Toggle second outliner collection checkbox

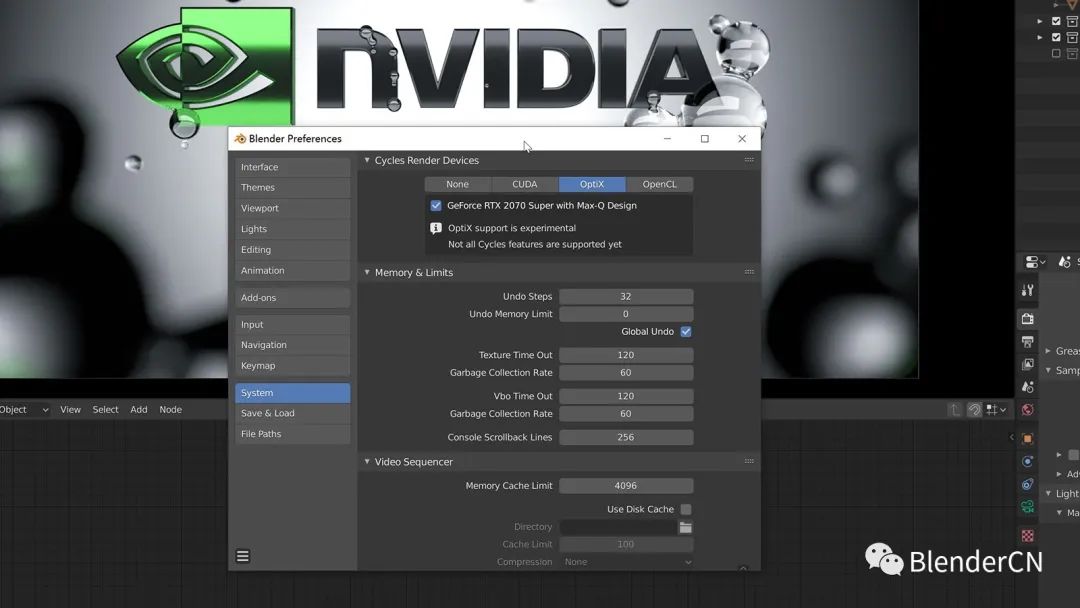click(x=1056, y=37)
